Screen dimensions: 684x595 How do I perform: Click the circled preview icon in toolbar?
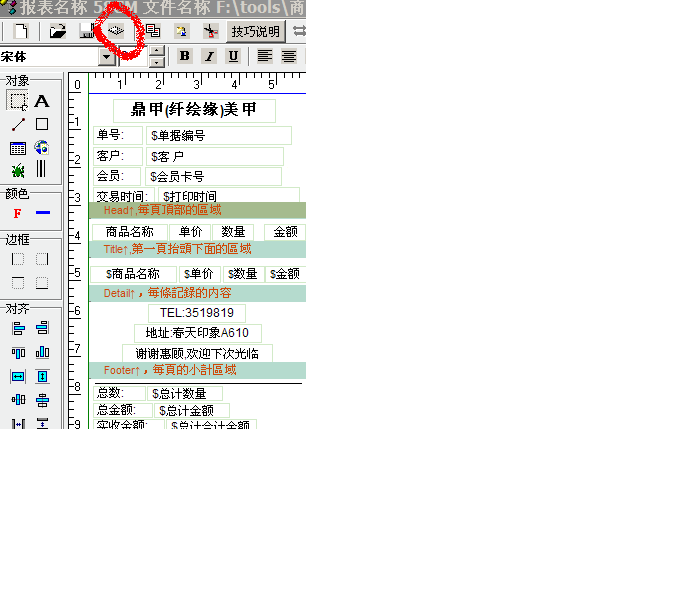pos(118,31)
